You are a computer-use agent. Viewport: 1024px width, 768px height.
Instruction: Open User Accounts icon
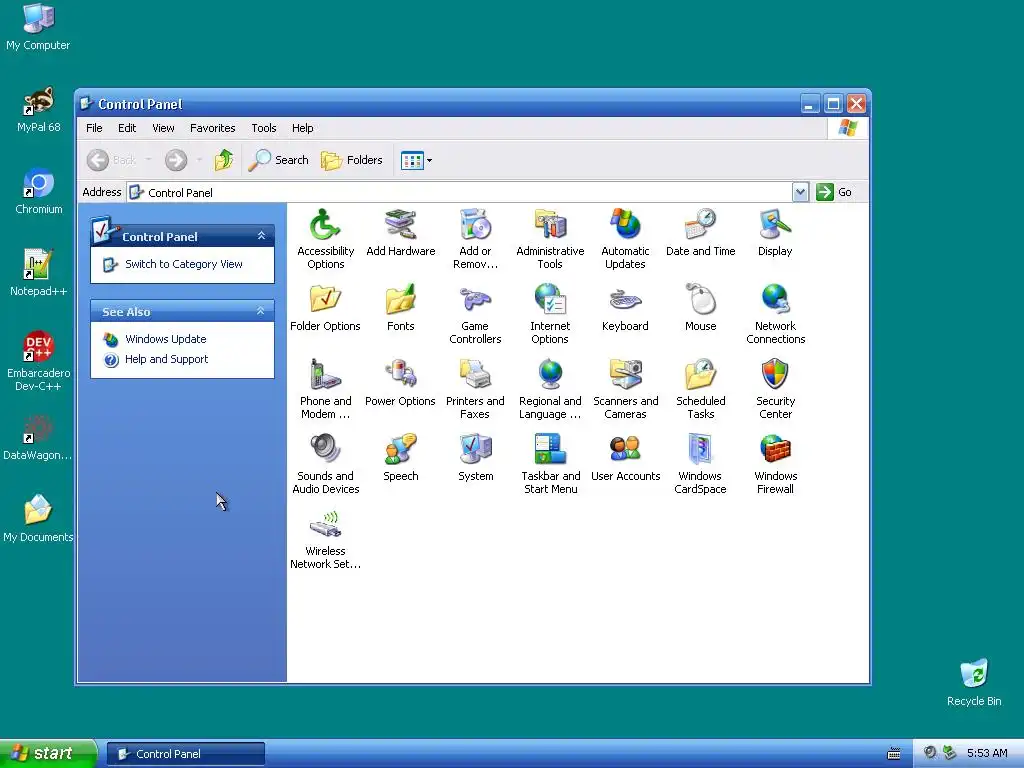(x=625, y=457)
